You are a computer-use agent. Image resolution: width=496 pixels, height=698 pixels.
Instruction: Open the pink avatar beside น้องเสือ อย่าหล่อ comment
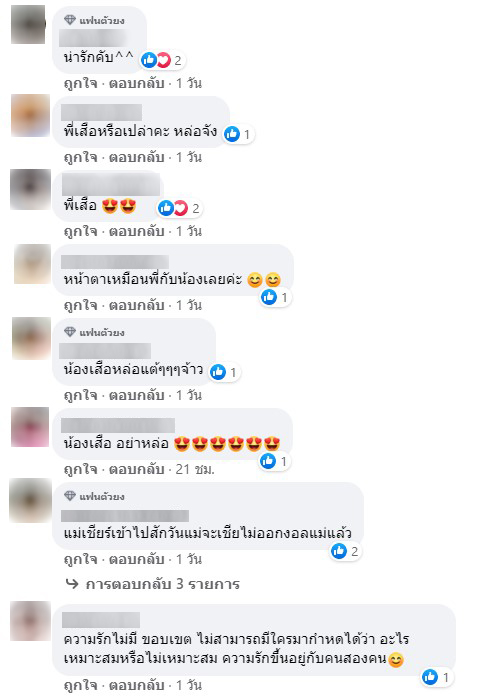pos(30,427)
